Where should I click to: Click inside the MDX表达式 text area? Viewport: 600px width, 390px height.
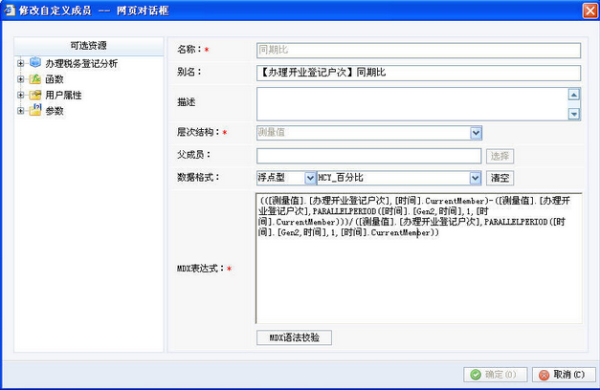(x=419, y=258)
